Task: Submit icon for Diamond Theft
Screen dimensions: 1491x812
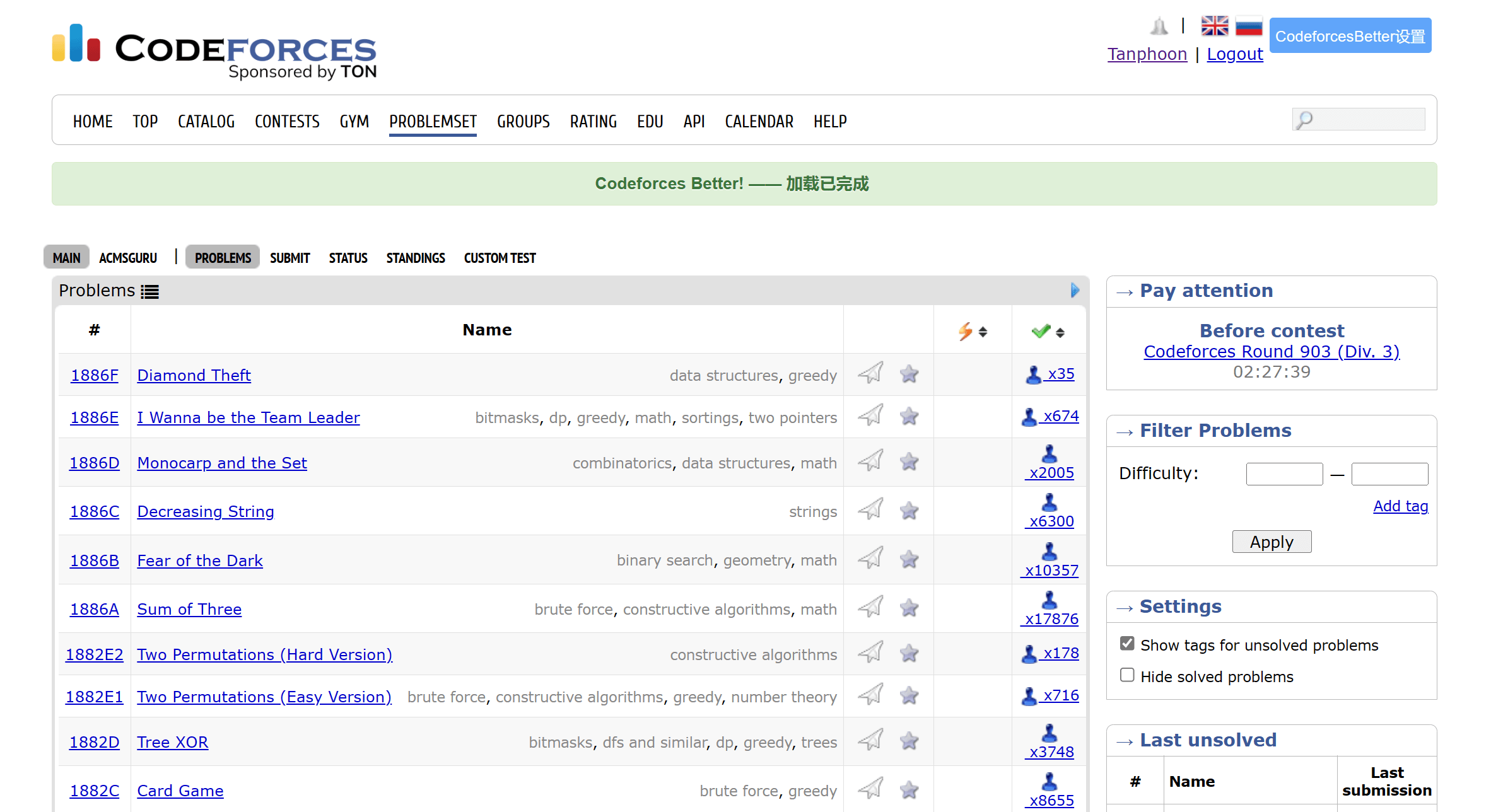Action: [x=870, y=373]
